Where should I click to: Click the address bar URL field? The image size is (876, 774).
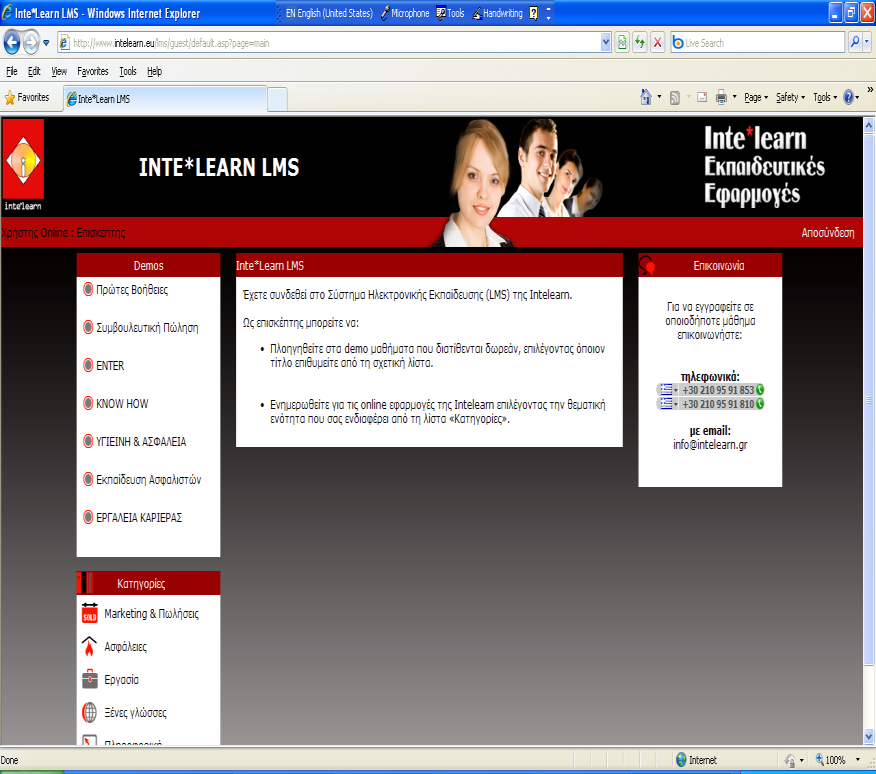(x=330, y=43)
